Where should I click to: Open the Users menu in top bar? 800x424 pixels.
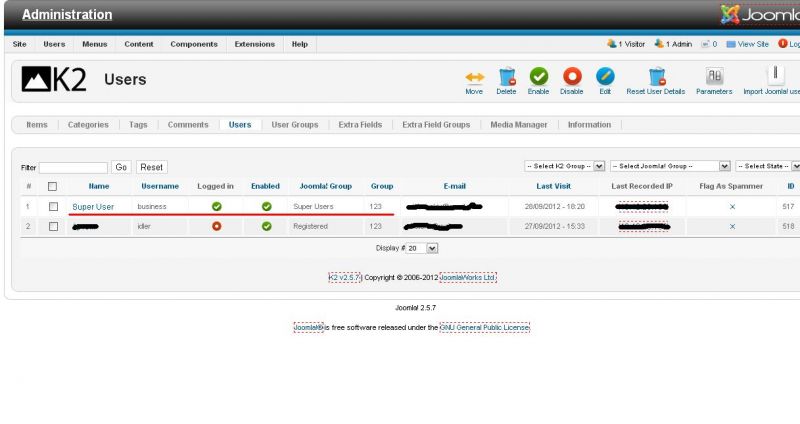pyautogui.click(x=54, y=44)
